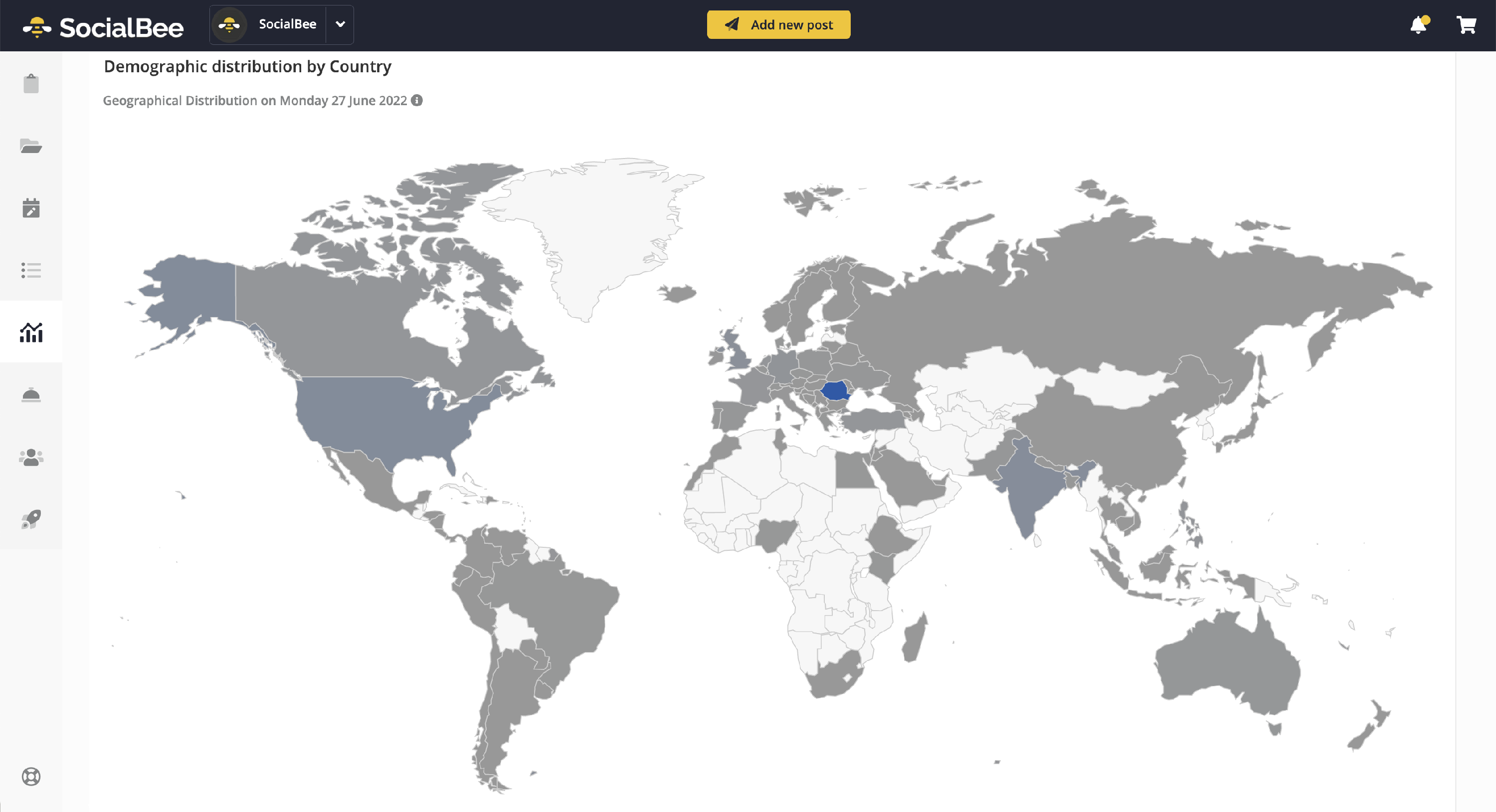The width and height of the screenshot is (1496, 812).
Task: Open the folder sidebar icon
Action: (31, 146)
